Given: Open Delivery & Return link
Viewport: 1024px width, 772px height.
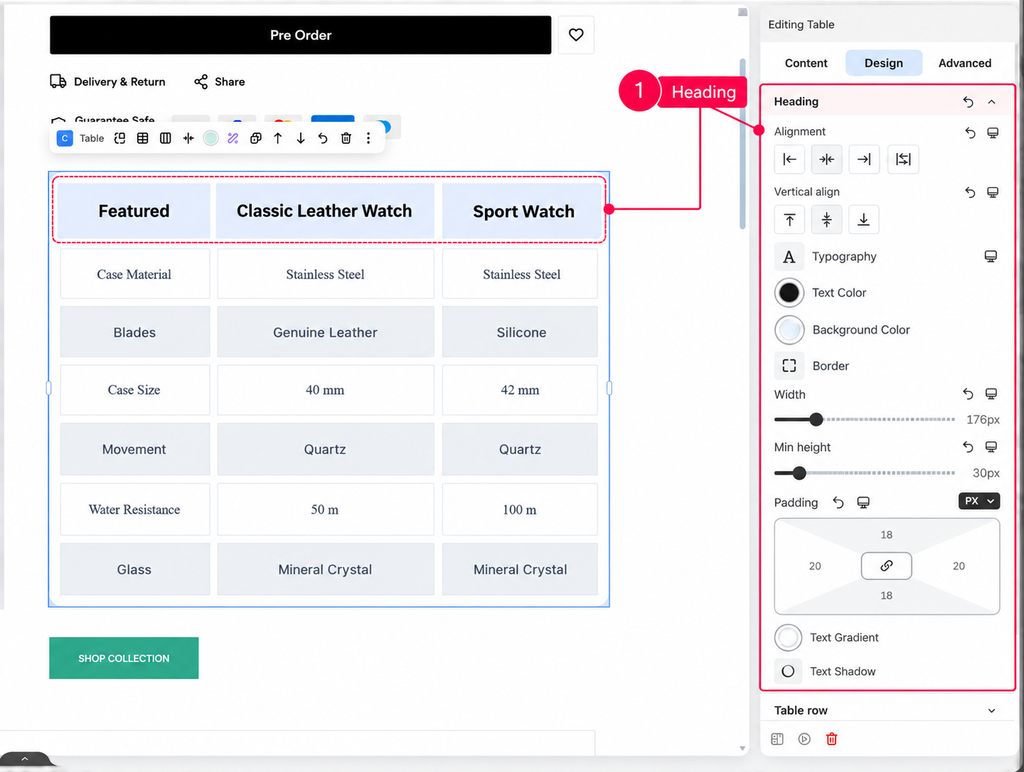Looking at the screenshot, I should (108, 82).
